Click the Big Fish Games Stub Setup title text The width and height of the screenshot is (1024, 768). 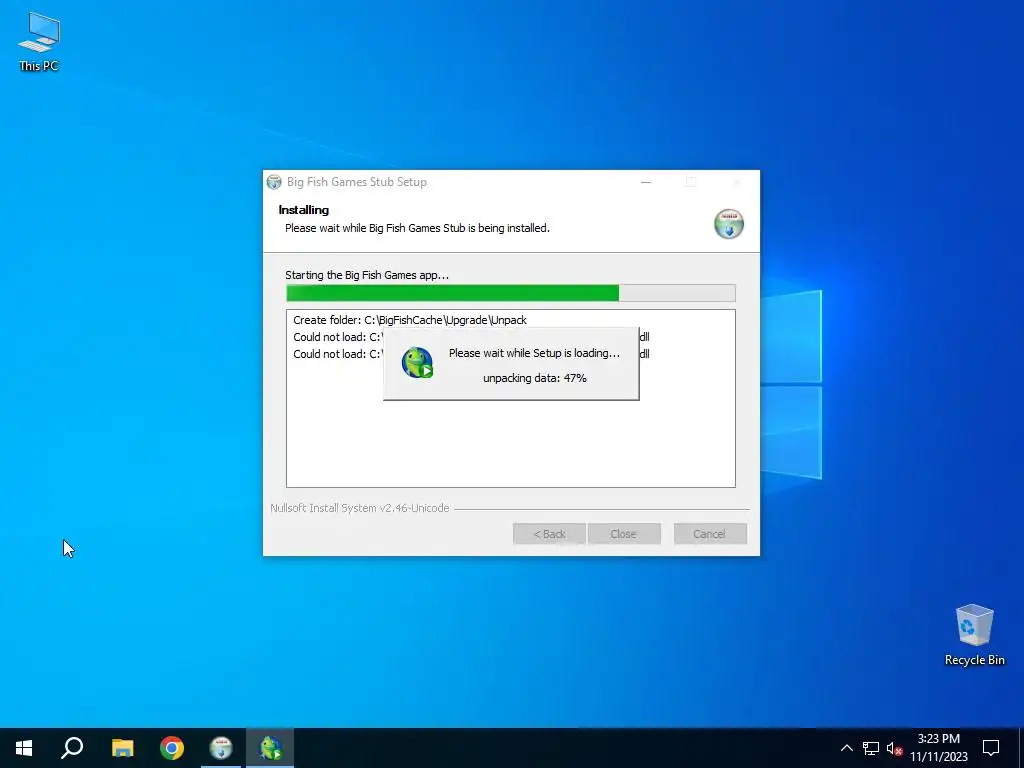(357, 182)
